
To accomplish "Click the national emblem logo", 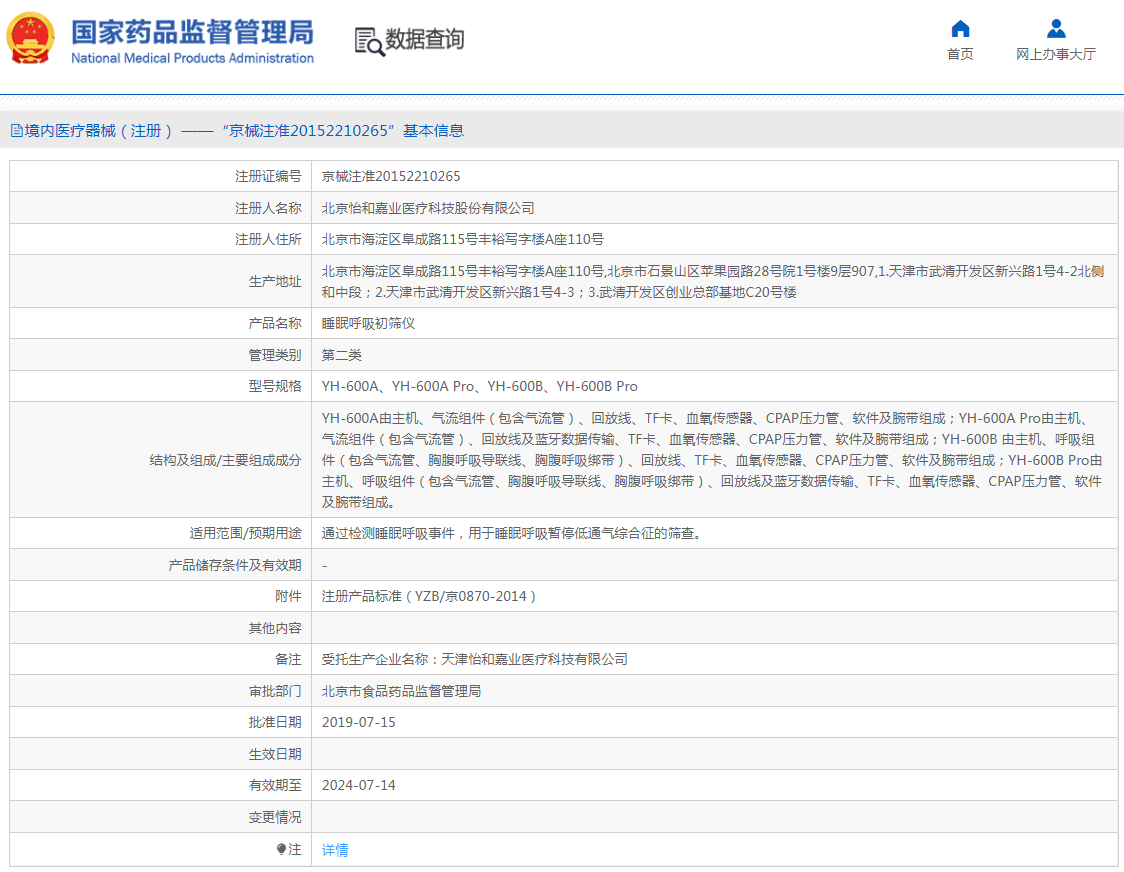I will 31,38.
